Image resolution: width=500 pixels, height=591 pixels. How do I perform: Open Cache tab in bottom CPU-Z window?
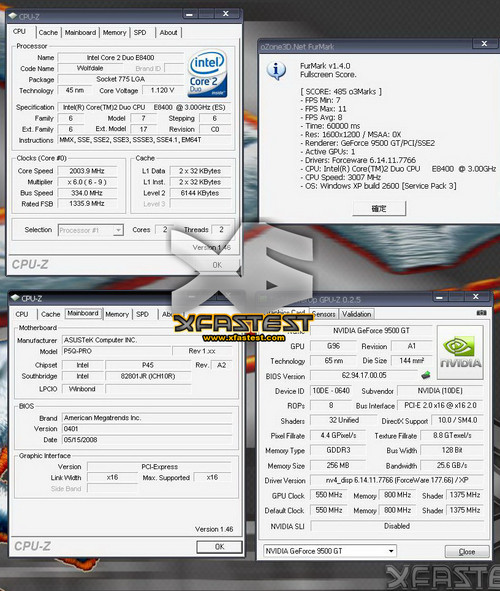50,314
